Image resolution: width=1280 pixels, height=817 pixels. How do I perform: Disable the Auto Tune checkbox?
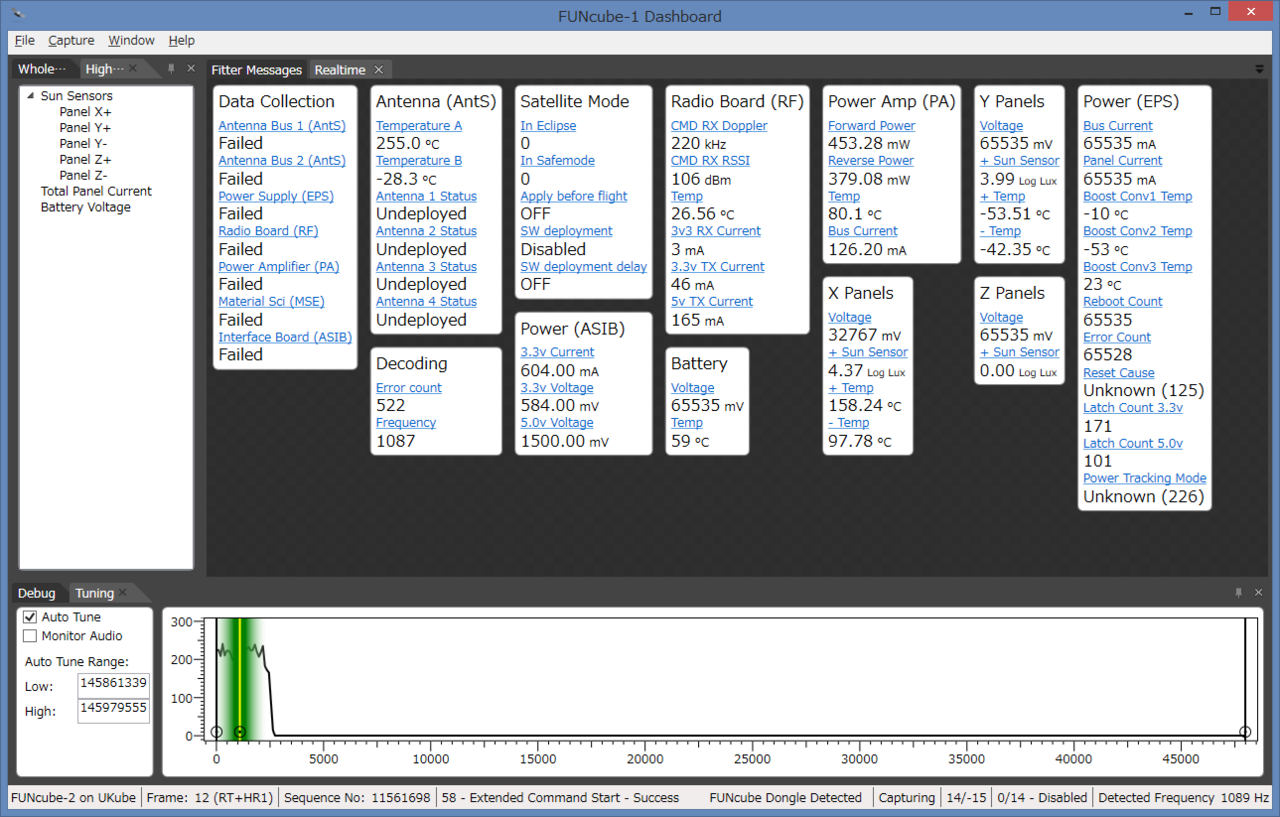(x=30, y=617)
